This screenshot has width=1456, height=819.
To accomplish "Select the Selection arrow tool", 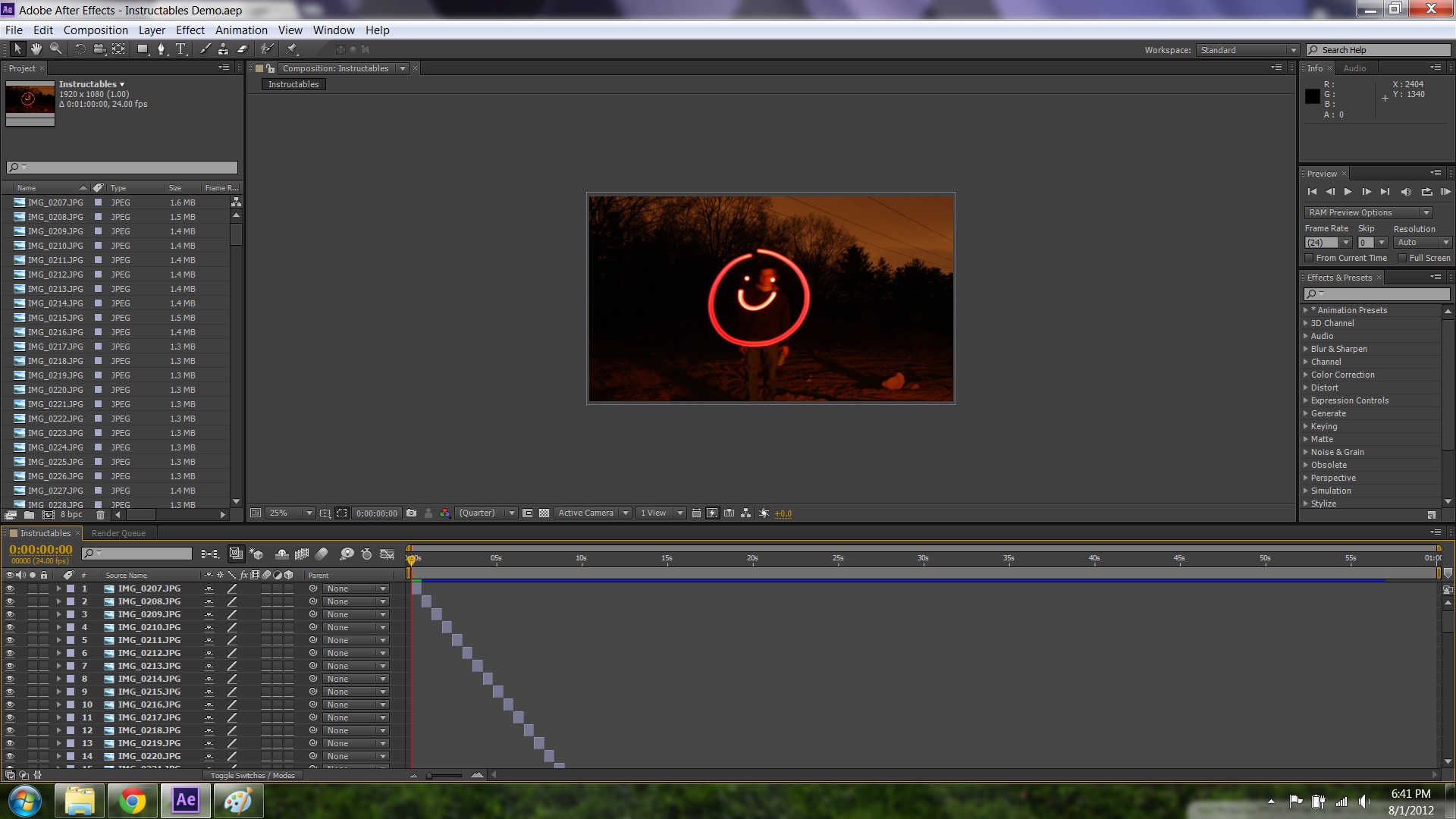I will (17, 49).
